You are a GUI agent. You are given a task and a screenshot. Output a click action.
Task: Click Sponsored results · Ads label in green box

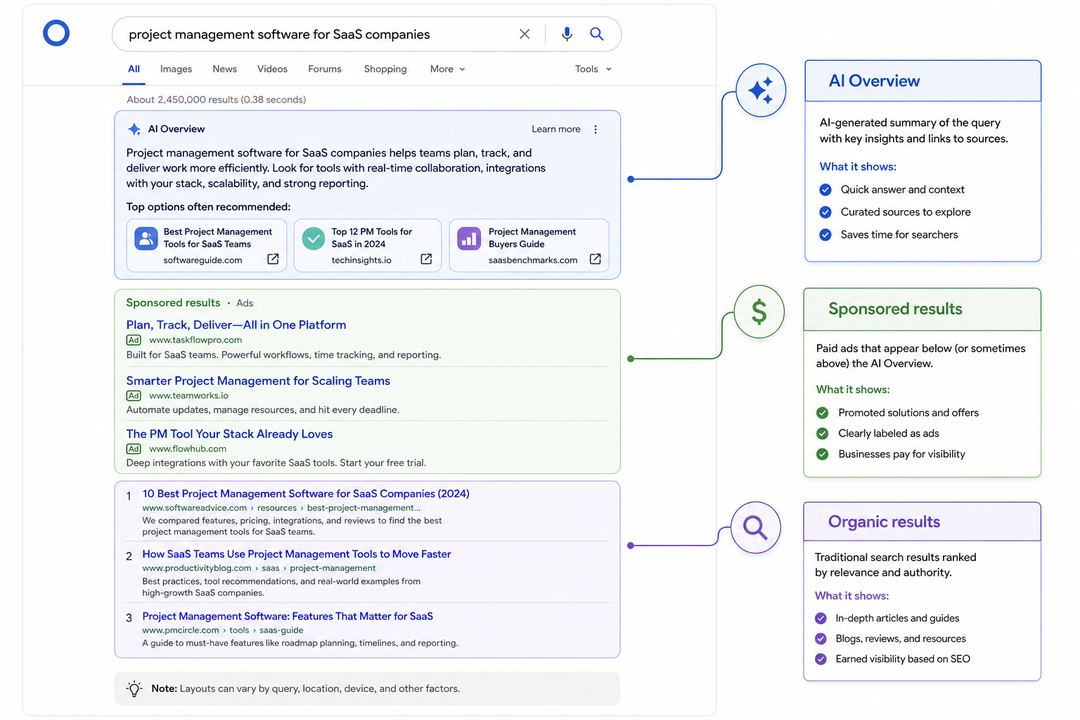point(189,302)
